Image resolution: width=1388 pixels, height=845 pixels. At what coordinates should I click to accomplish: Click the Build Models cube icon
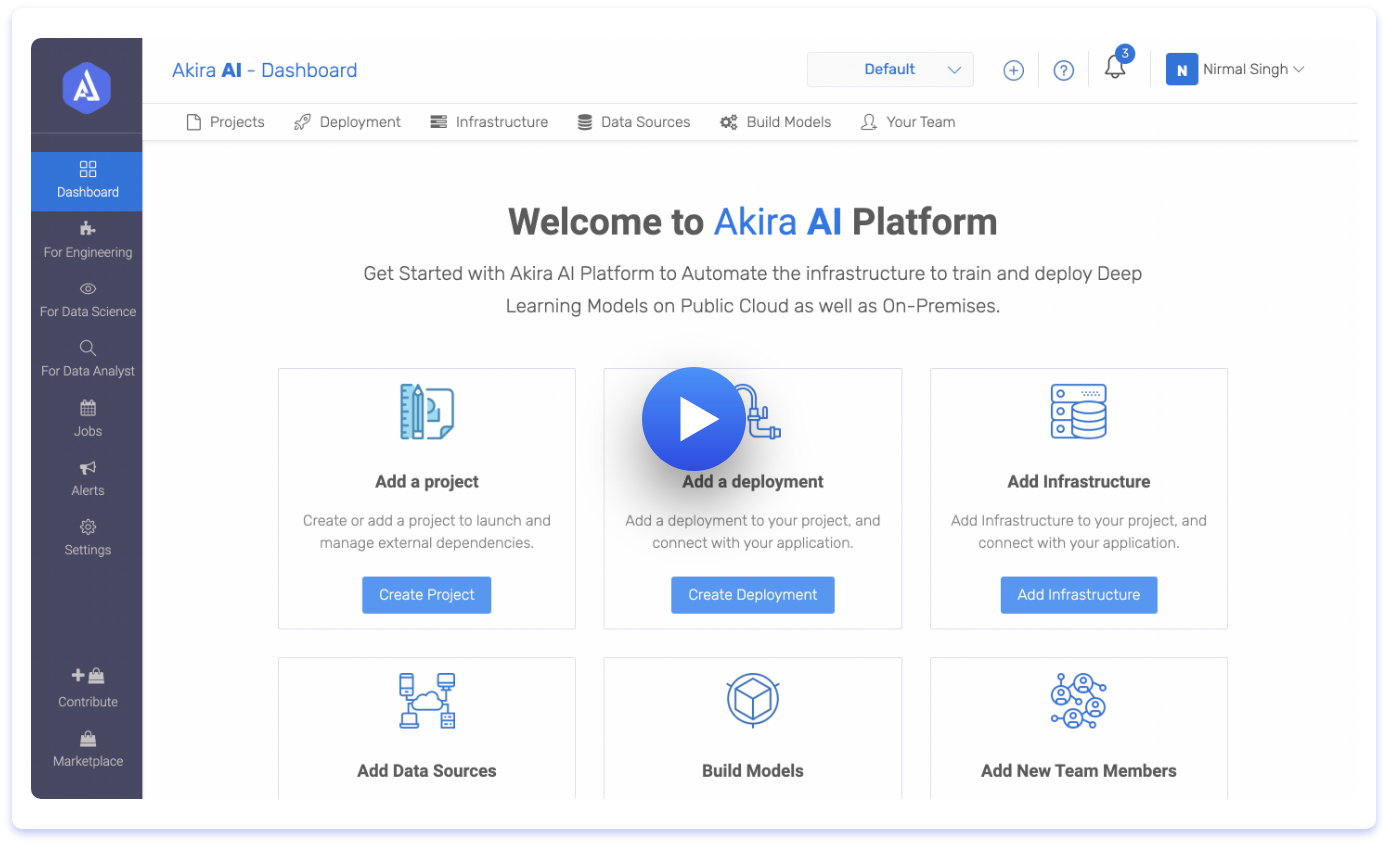[752, 700]
